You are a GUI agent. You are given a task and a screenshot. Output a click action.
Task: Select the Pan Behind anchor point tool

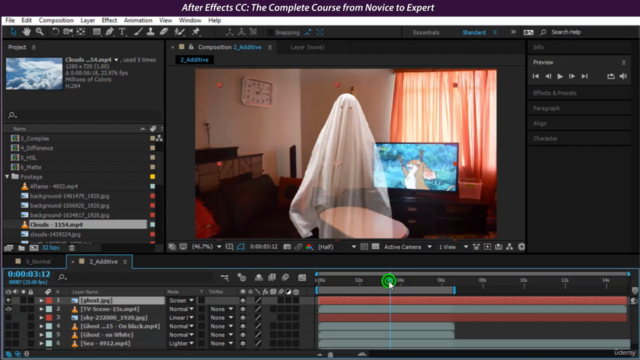pos(81,32)
